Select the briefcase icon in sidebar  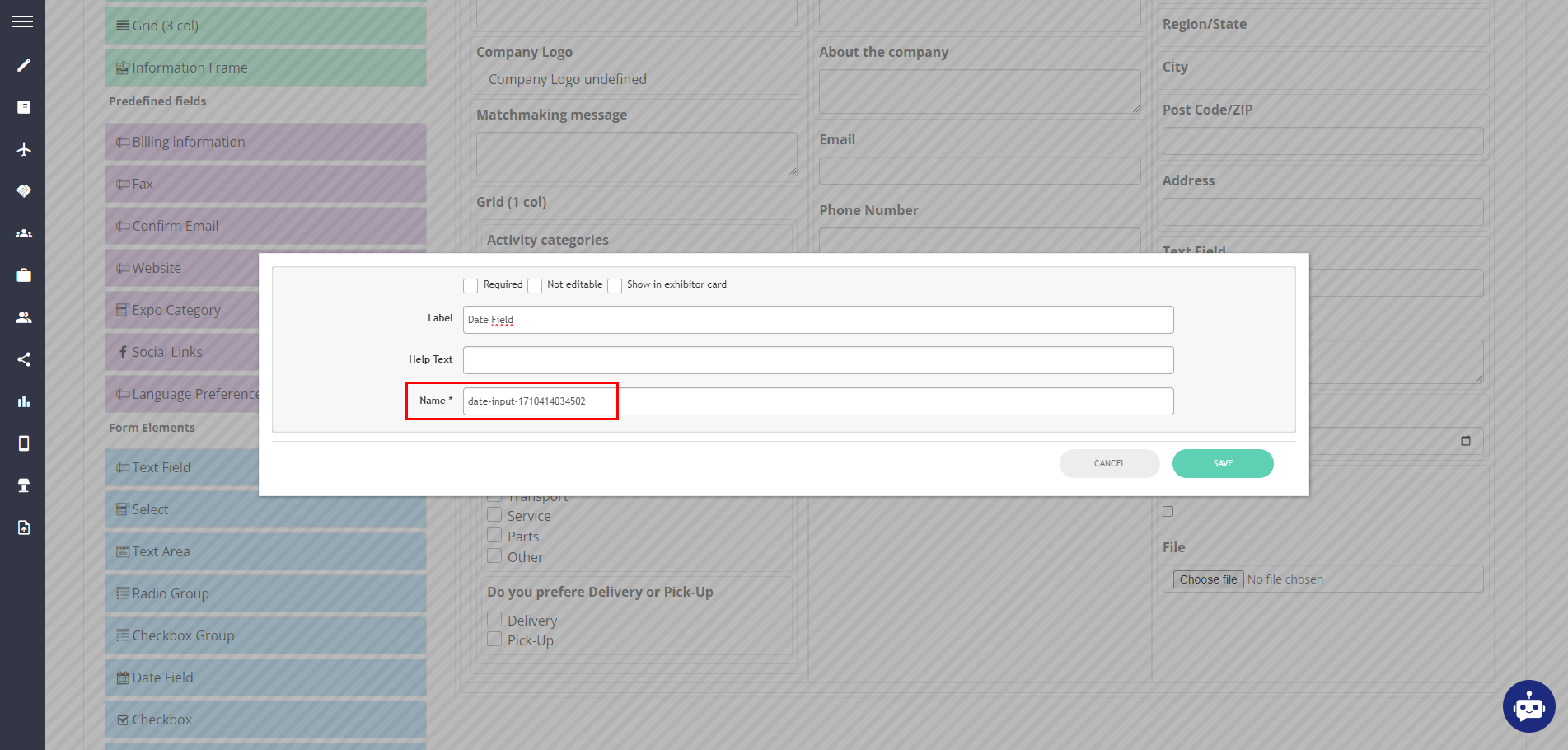click(x=23, y=274)
